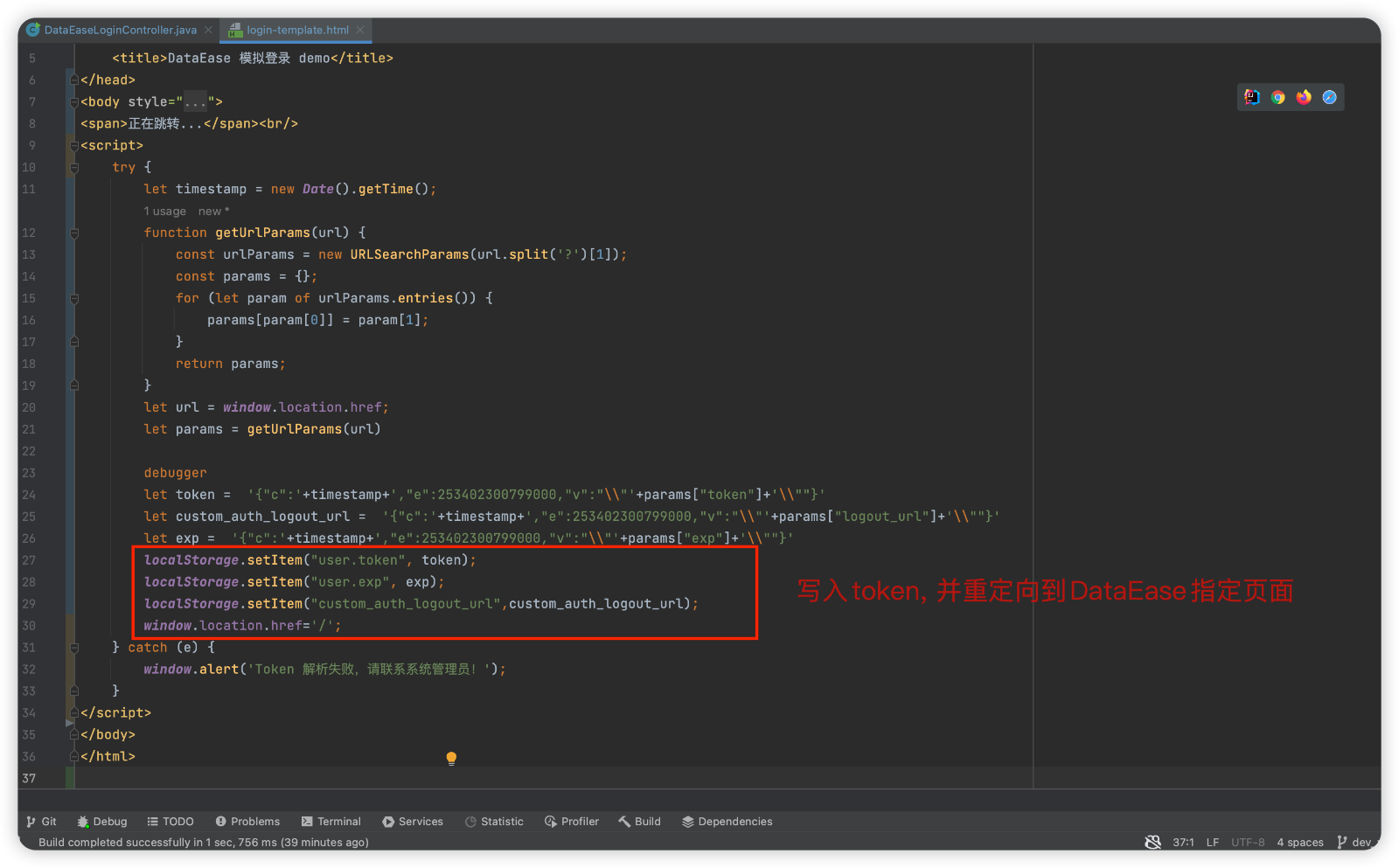The width and height of the screenshot is (1399, 868).
Task: Open the Terminal tool window
Action: (331, 821)
